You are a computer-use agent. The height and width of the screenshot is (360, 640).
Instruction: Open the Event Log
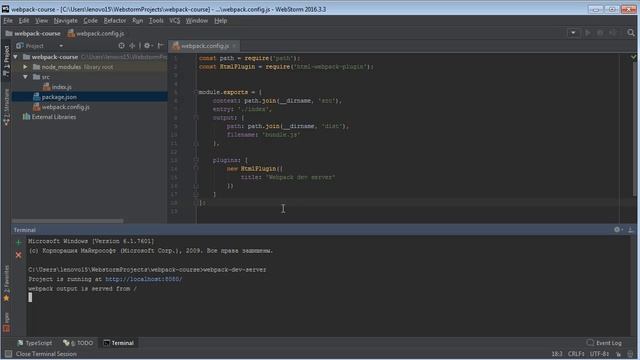click(604, 343)
